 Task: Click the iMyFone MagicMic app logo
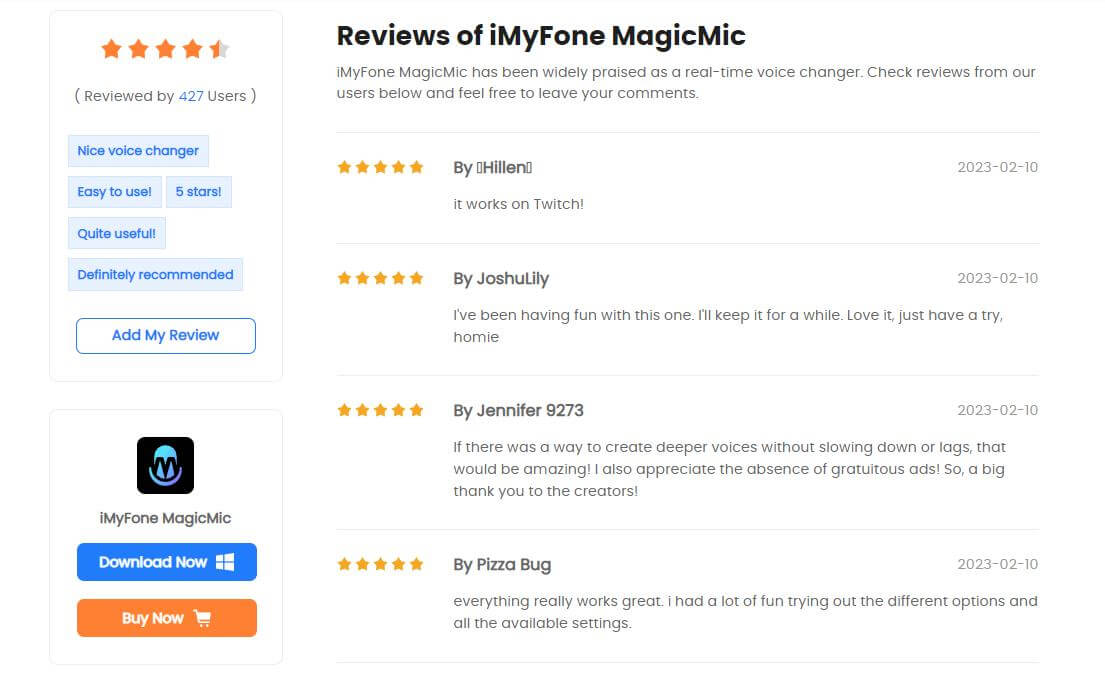(x=165, y=465)
